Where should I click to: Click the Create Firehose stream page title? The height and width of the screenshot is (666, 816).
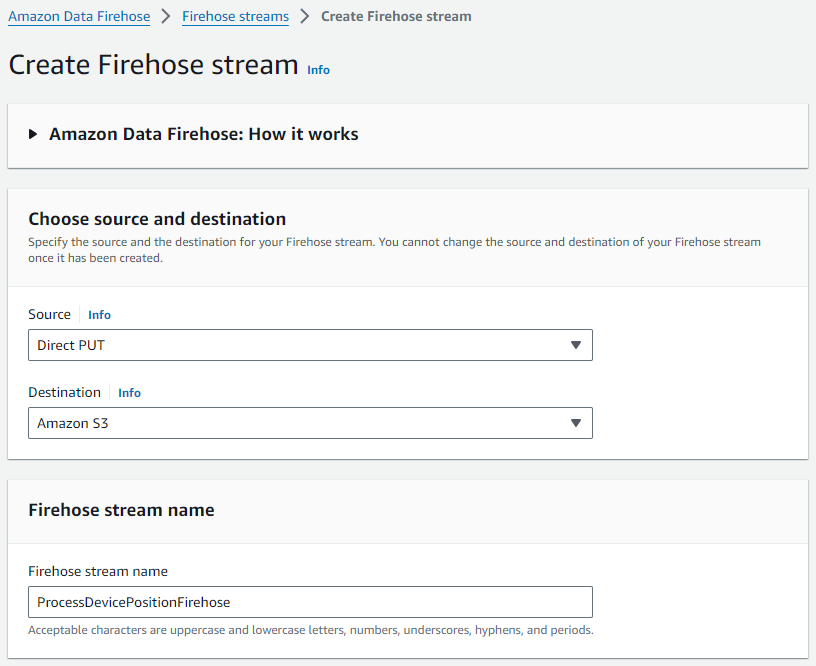click(x=150, y=64)
